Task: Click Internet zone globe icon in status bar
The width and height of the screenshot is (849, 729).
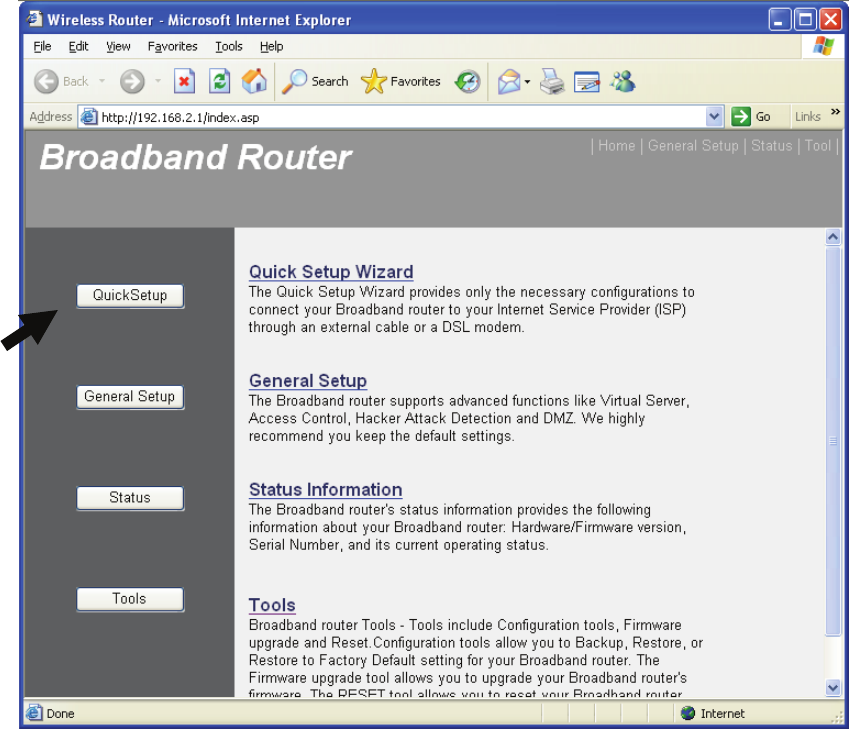Action: 688,713
